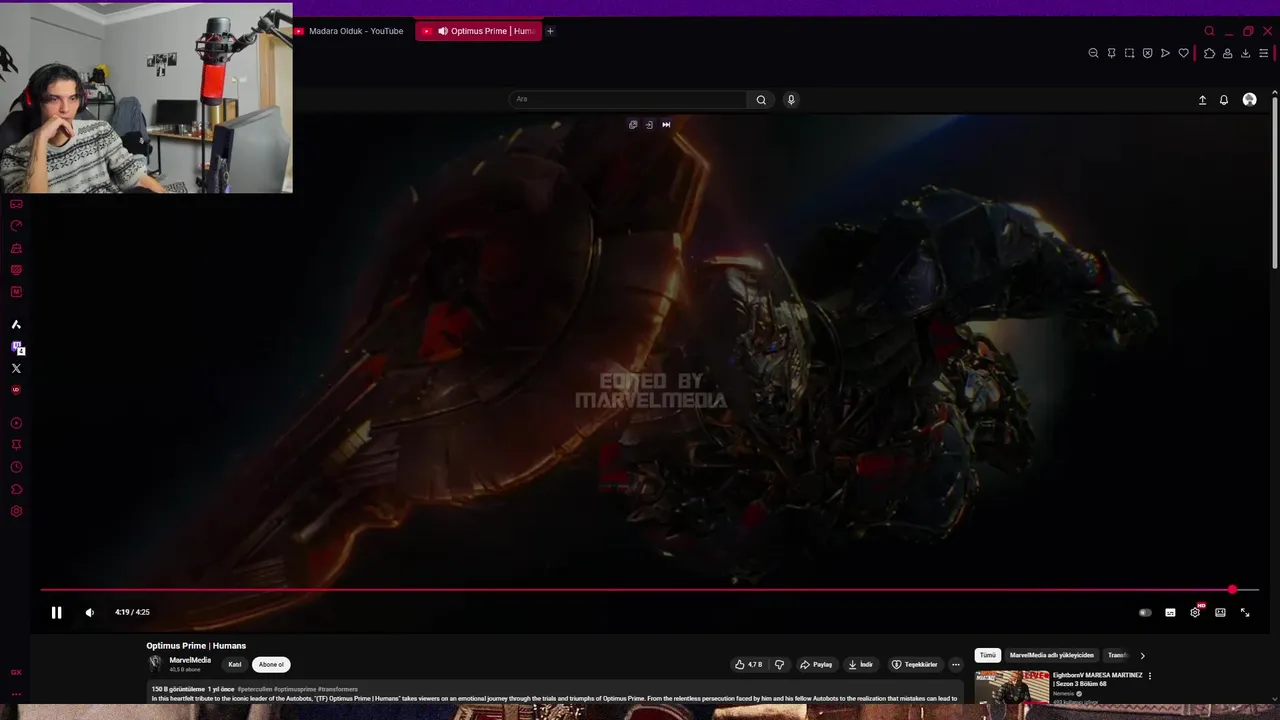Start voice search with the microphone icon
This screenshot has width=1280, height=720.
pos(791,99)
